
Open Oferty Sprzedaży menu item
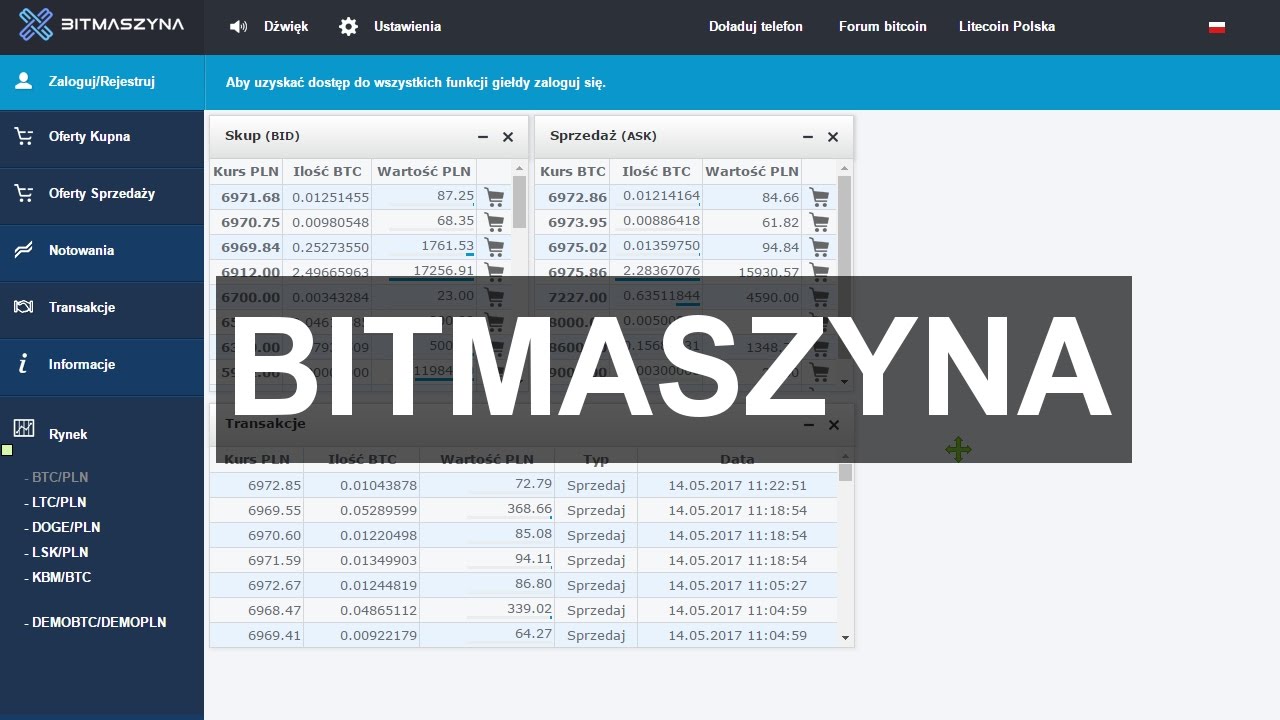click(x=102, y=194)
